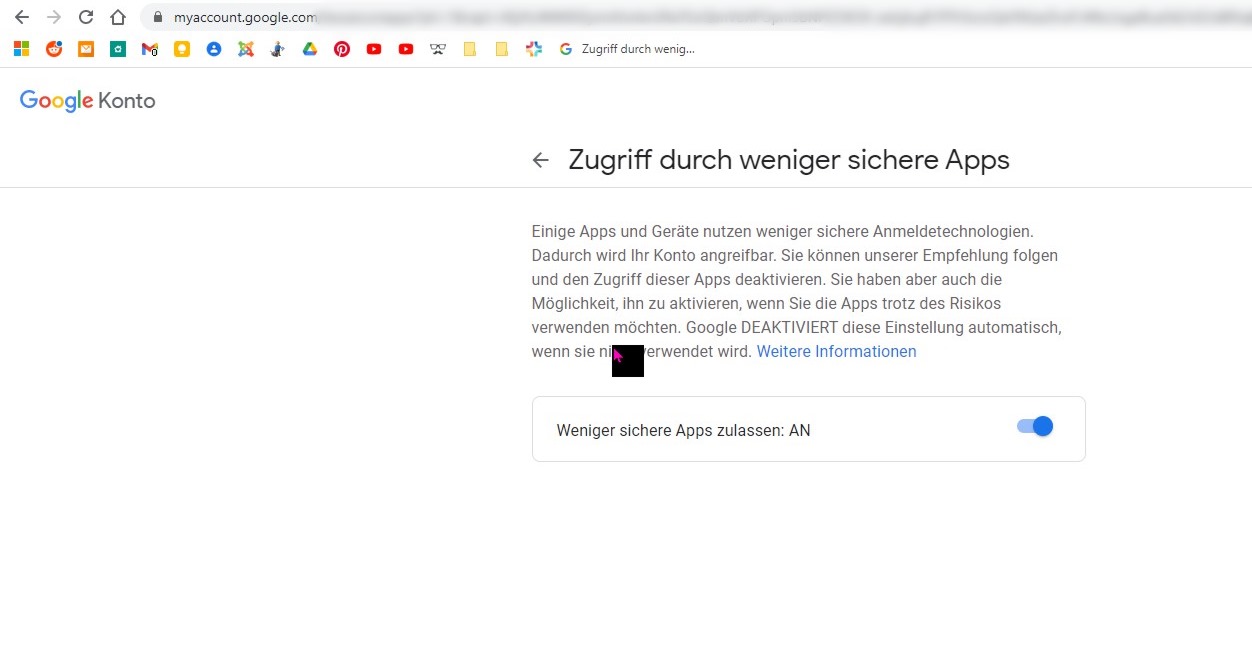Screen dimensions: 1252x671
Task: Open the Gmail bookmark
Action: click(x=150, y=49)
